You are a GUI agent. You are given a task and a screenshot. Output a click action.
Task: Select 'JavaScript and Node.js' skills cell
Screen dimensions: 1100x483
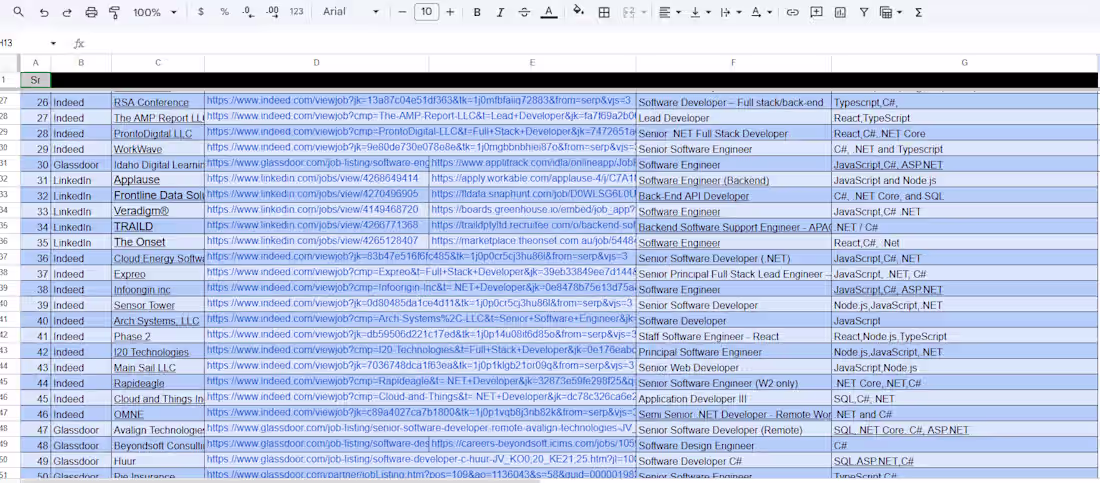(x=965, y=180)
